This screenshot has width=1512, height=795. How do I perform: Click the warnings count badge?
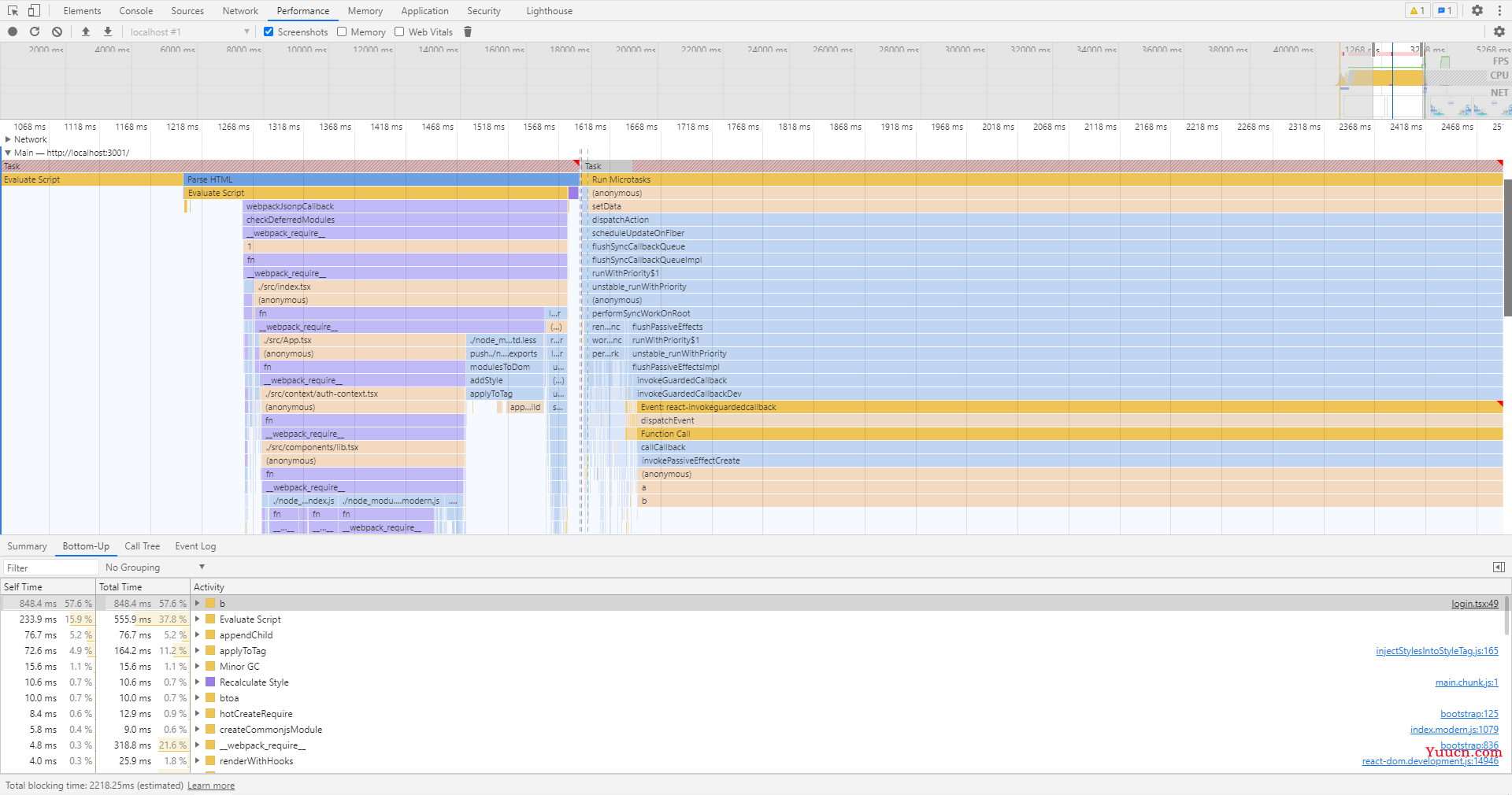[x=1417, y=10]
